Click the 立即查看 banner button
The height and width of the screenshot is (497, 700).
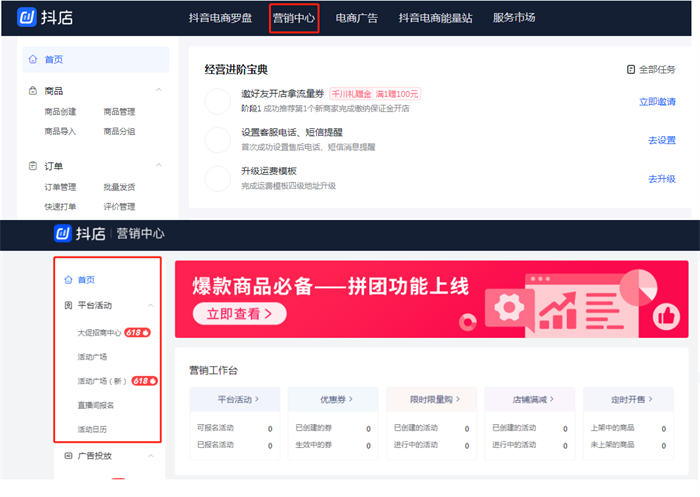pyautogui.click(x=239, y=314)
